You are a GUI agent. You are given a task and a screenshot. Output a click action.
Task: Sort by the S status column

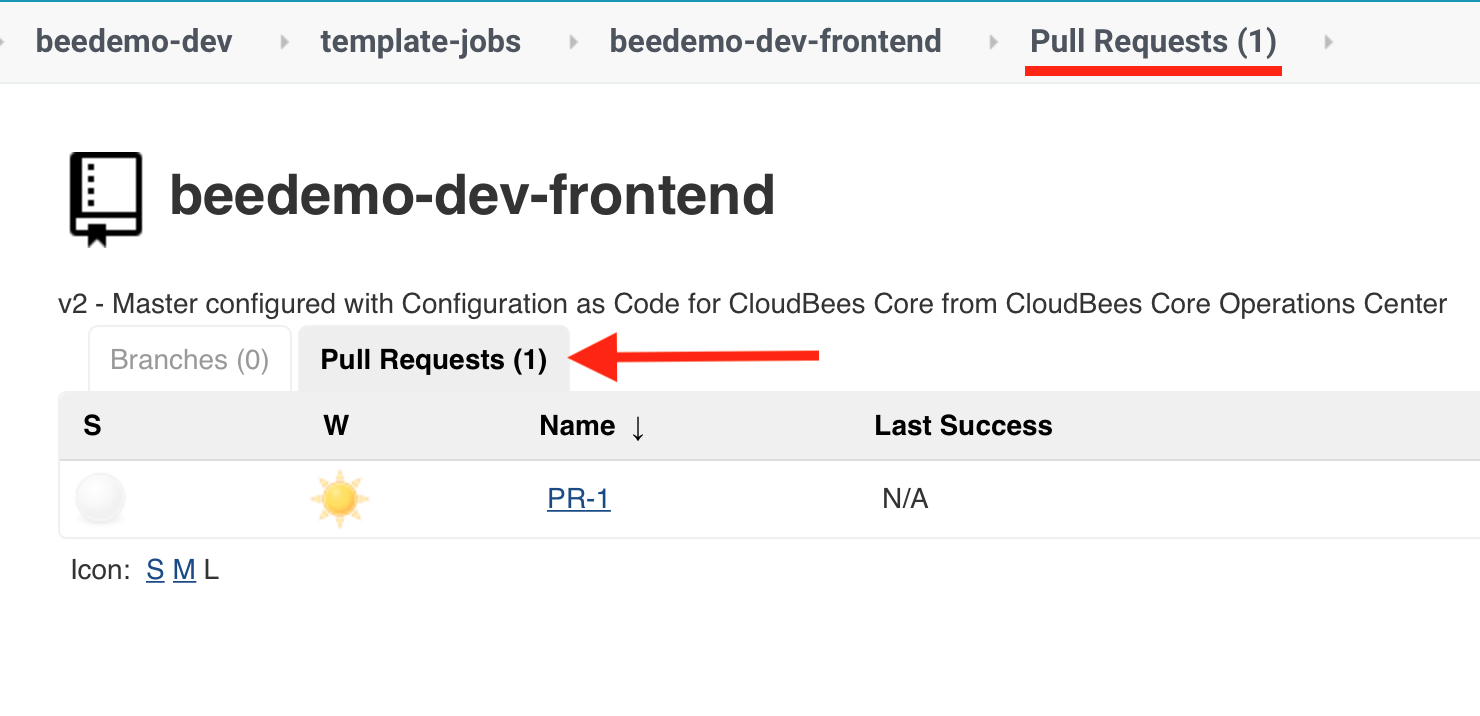[93, 426]
